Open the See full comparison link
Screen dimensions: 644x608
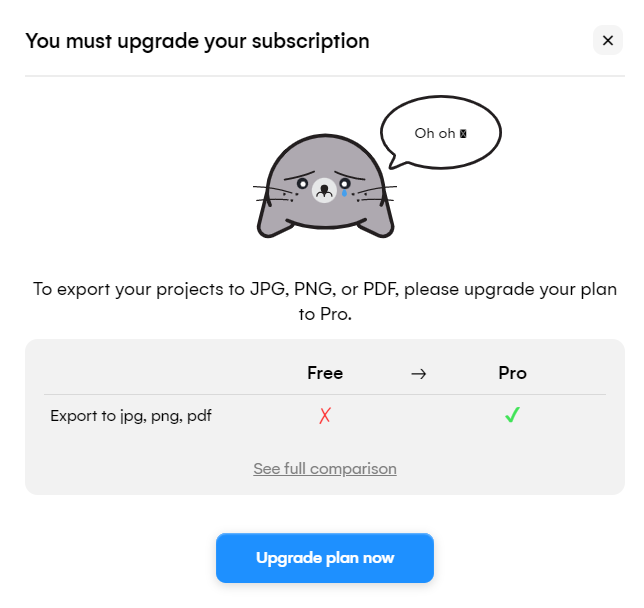click(x=325, y=468)
